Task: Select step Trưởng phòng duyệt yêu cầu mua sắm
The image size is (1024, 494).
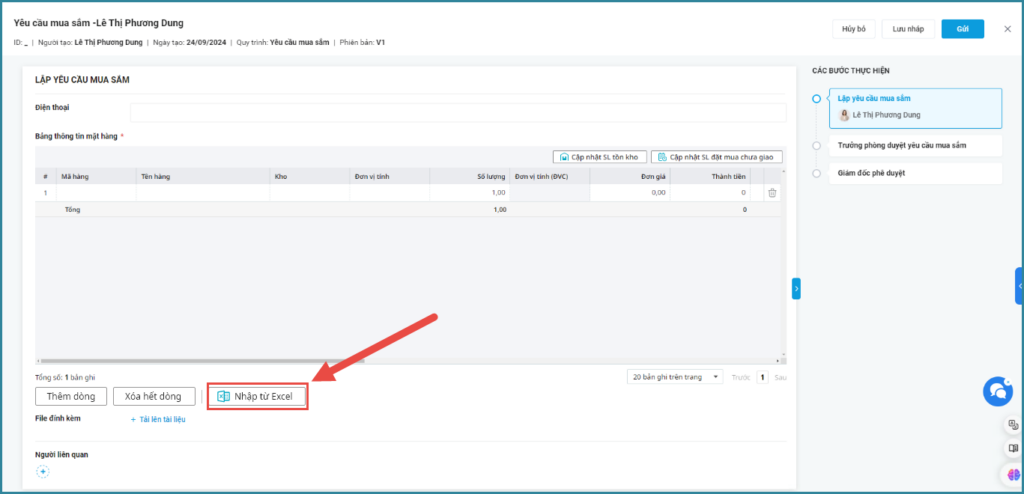Action: (915, 146)
